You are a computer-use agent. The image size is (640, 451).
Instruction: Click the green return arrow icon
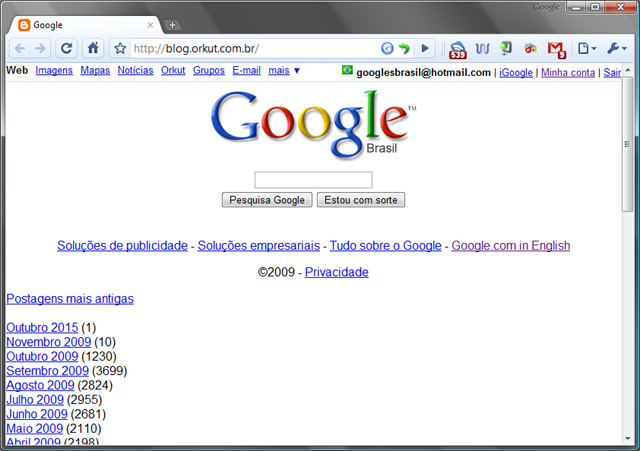[x=404, y=49]
